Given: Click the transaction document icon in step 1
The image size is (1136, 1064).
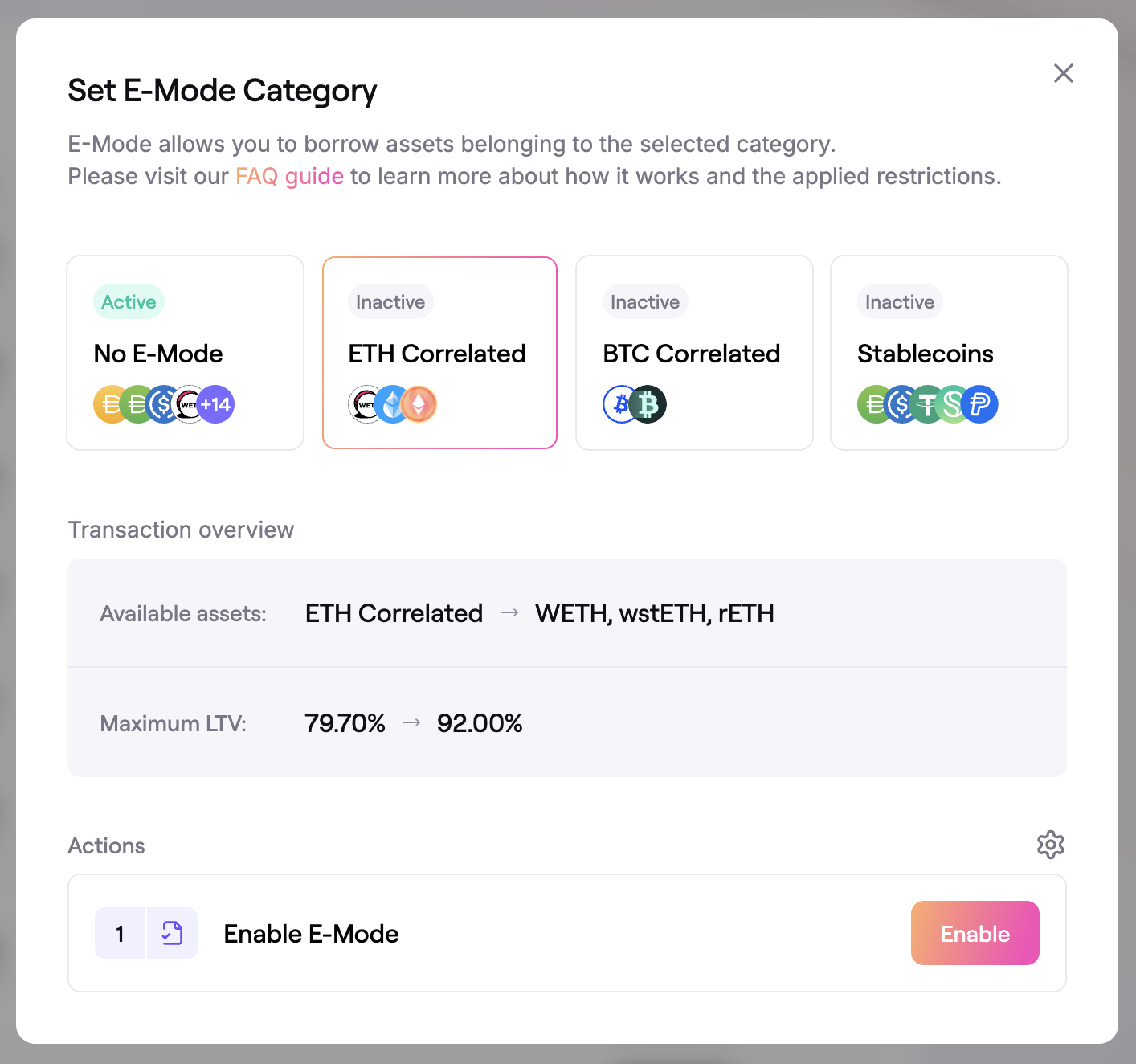Looking at the screenshot, I should (x=172, y=933).
